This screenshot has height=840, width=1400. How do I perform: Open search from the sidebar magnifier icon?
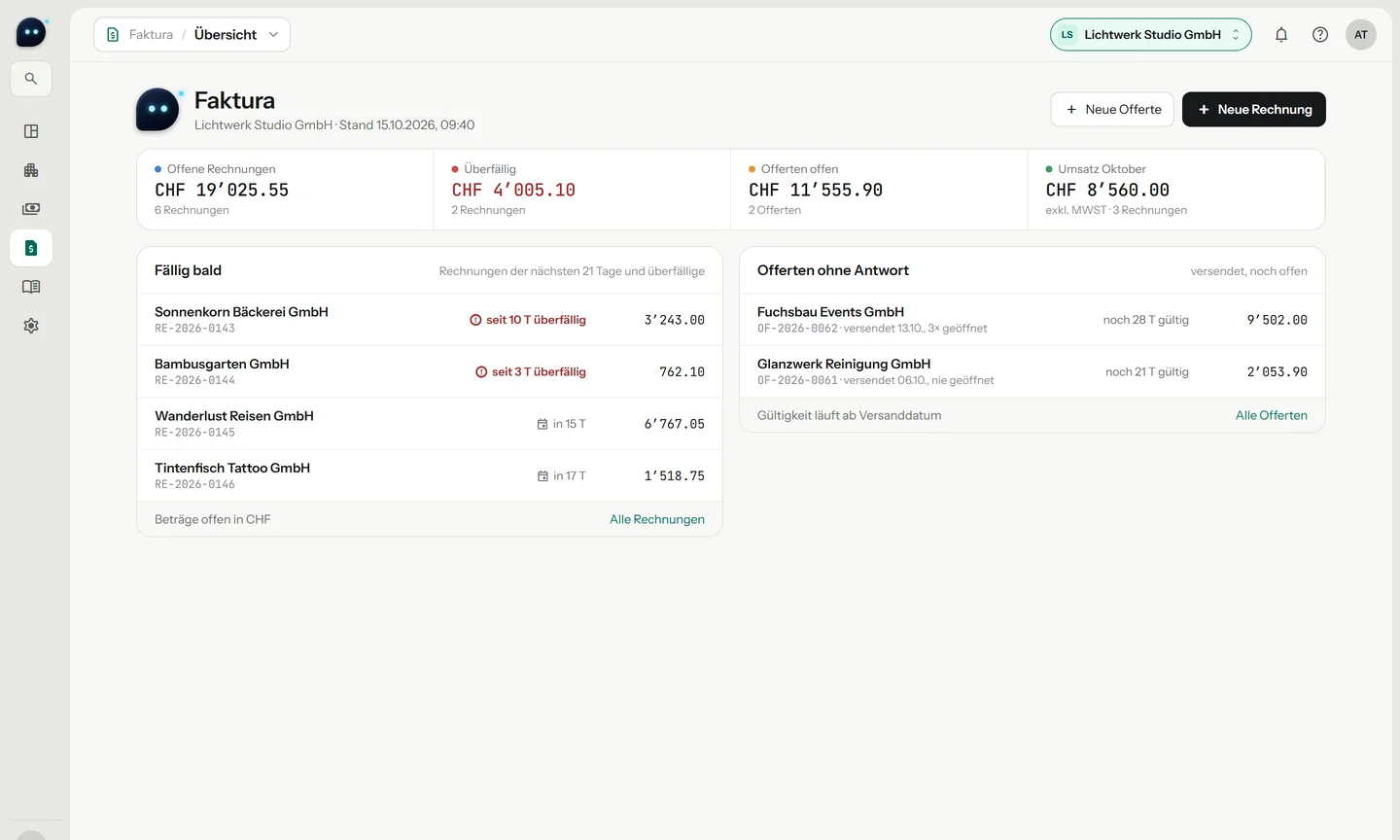(x=31, y=79)
